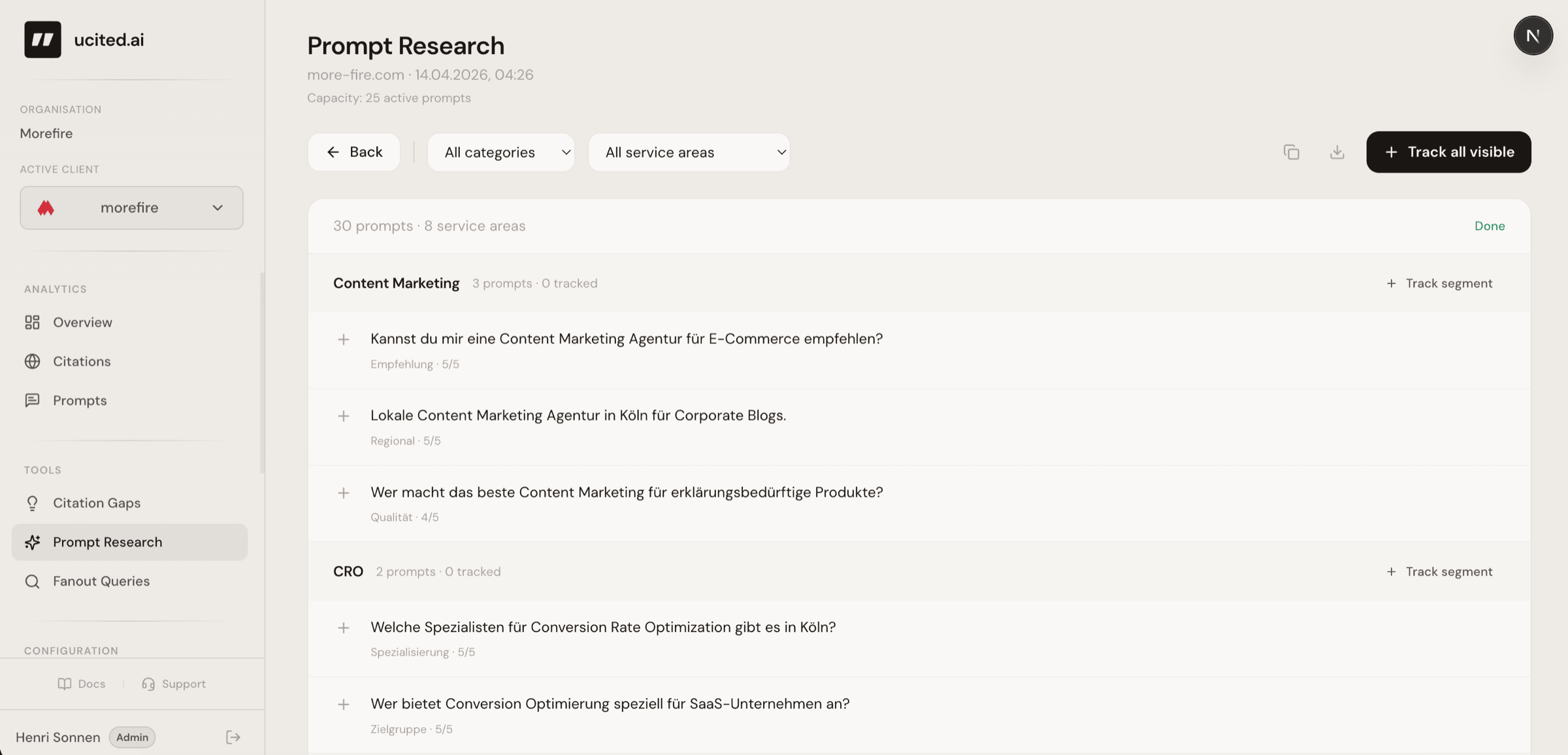Open the user avatar N menu

[1533, 35]
